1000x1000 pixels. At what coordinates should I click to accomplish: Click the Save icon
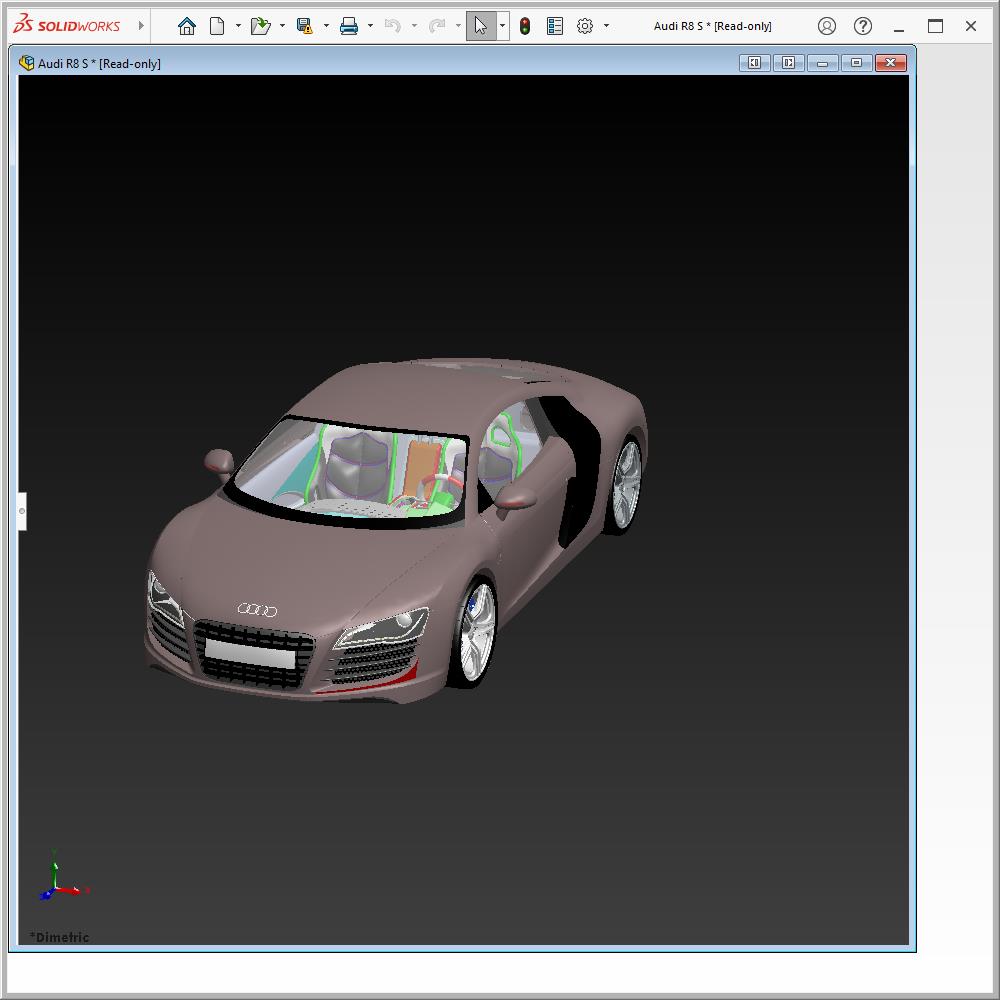tap(305, 26)
